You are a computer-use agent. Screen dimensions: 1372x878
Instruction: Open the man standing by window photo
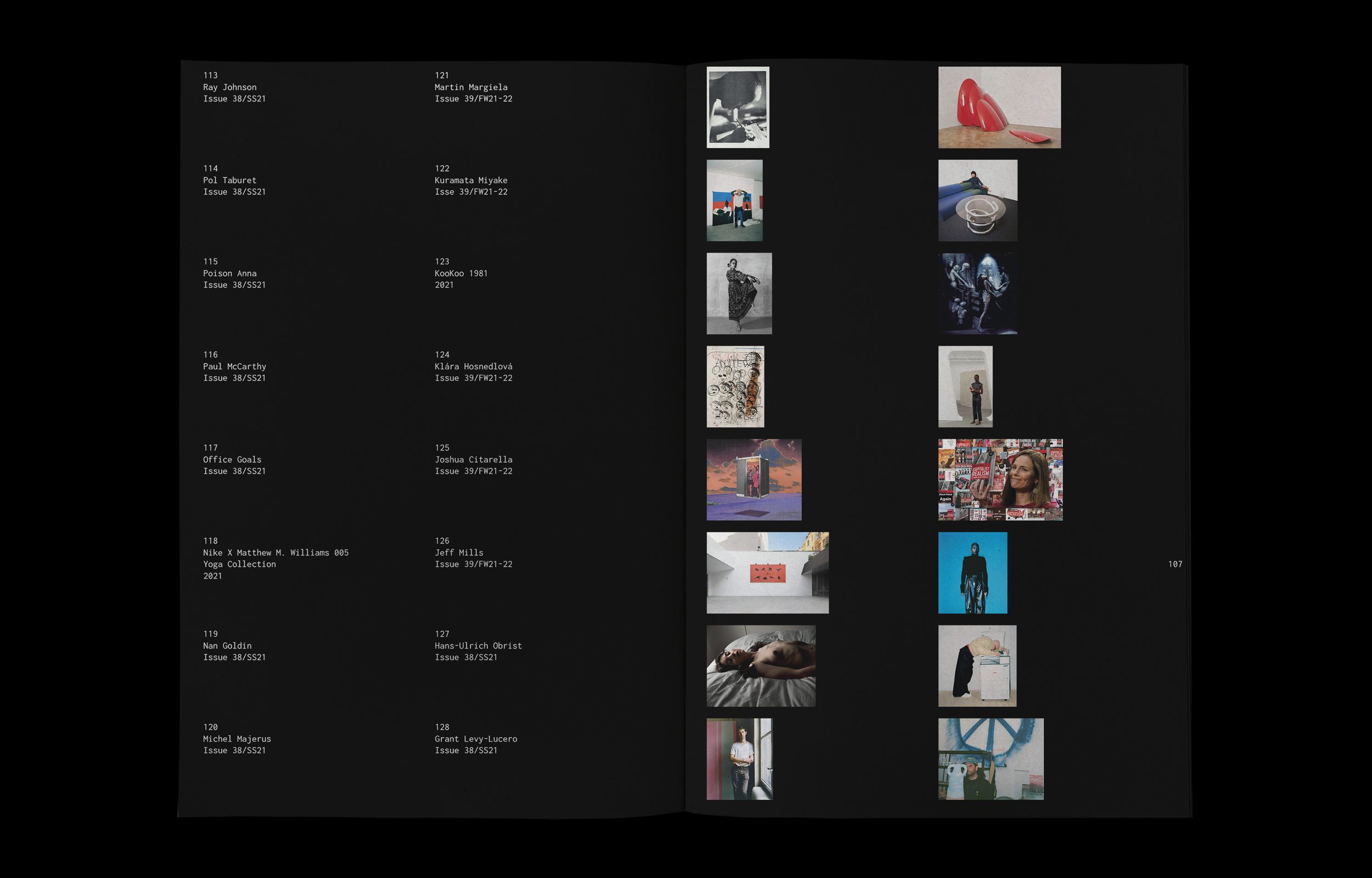pos(739,758)
